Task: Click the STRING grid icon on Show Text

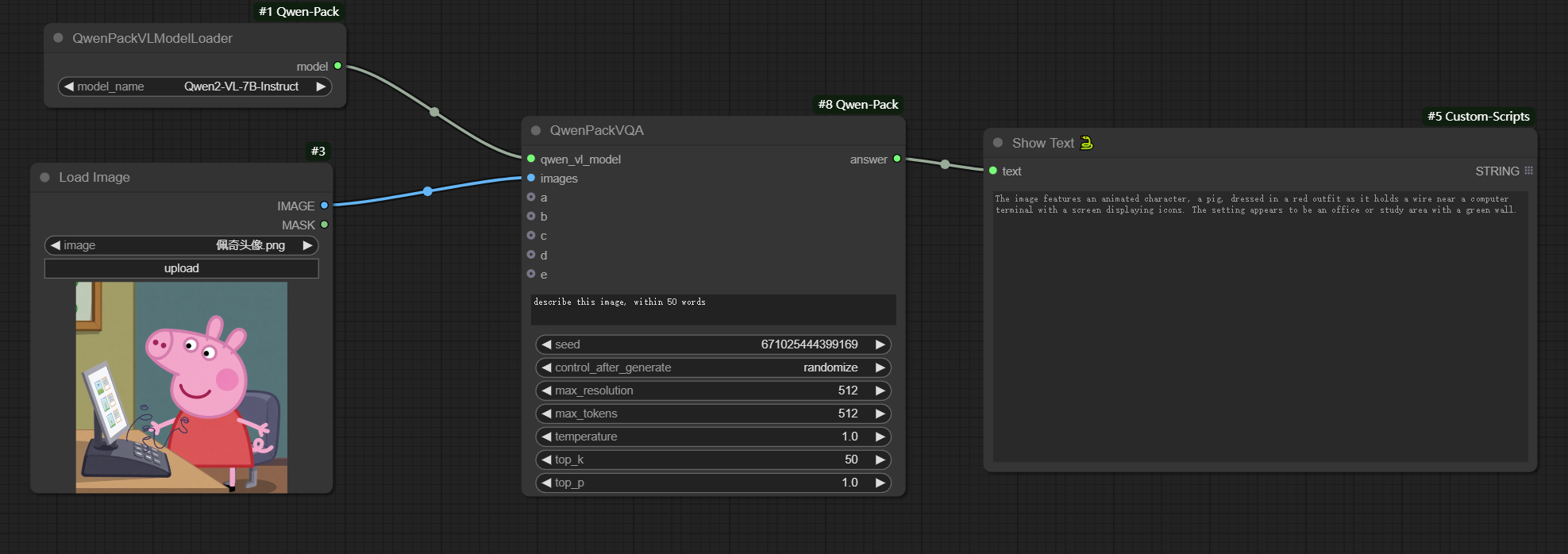Action: [1528, 171]
